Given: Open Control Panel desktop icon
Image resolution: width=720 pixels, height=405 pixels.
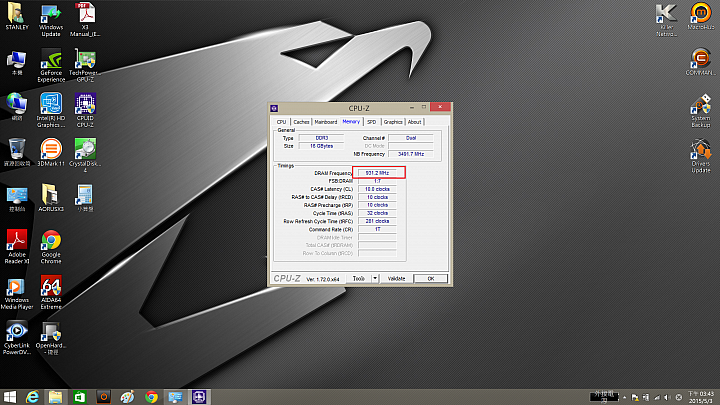Looking at the screenshot, I should 17,198.
